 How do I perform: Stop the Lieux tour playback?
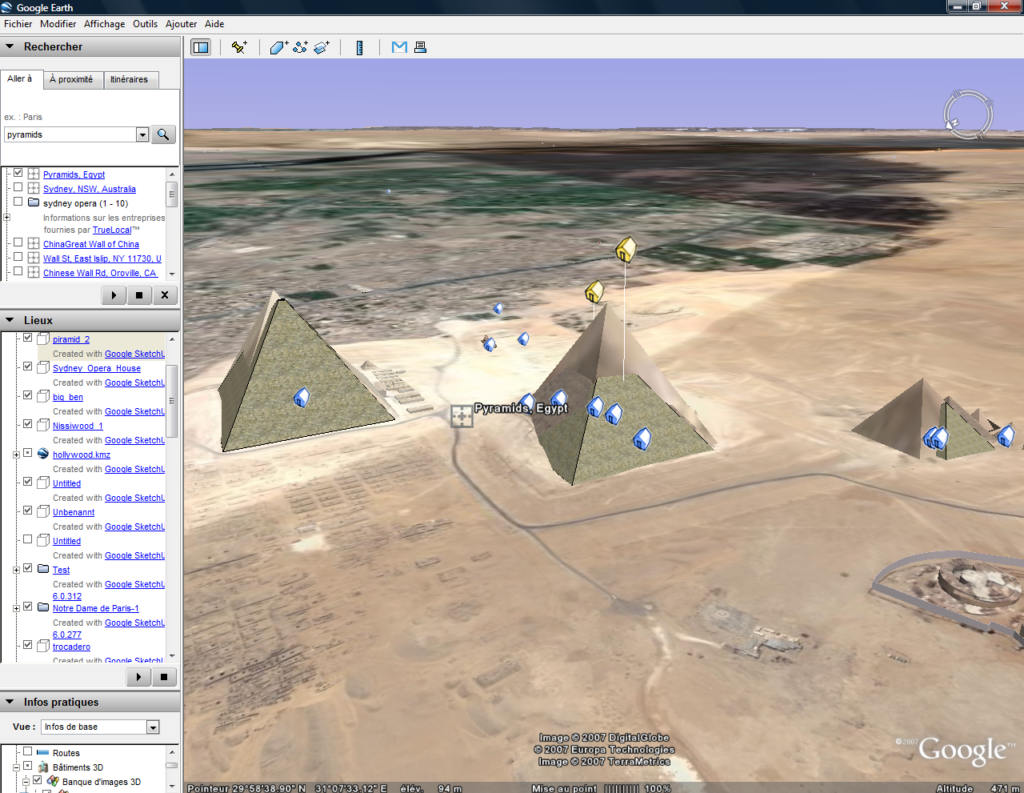(x=164, y=677)
